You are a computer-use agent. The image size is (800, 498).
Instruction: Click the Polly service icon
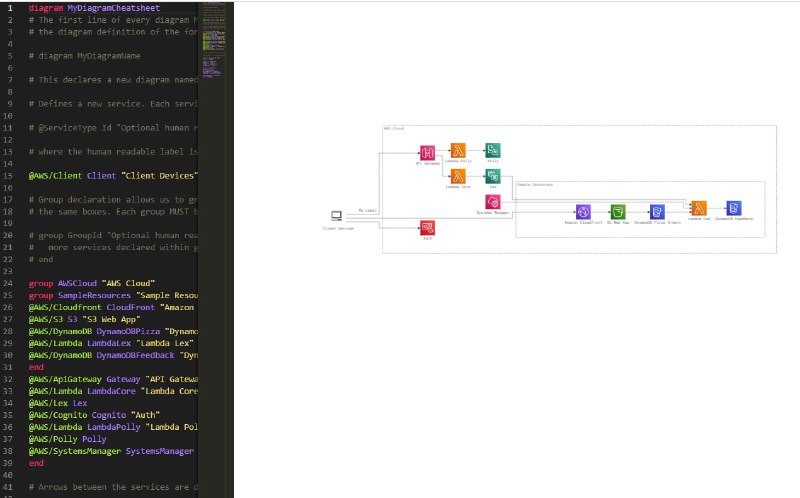(x=492, y=151)
